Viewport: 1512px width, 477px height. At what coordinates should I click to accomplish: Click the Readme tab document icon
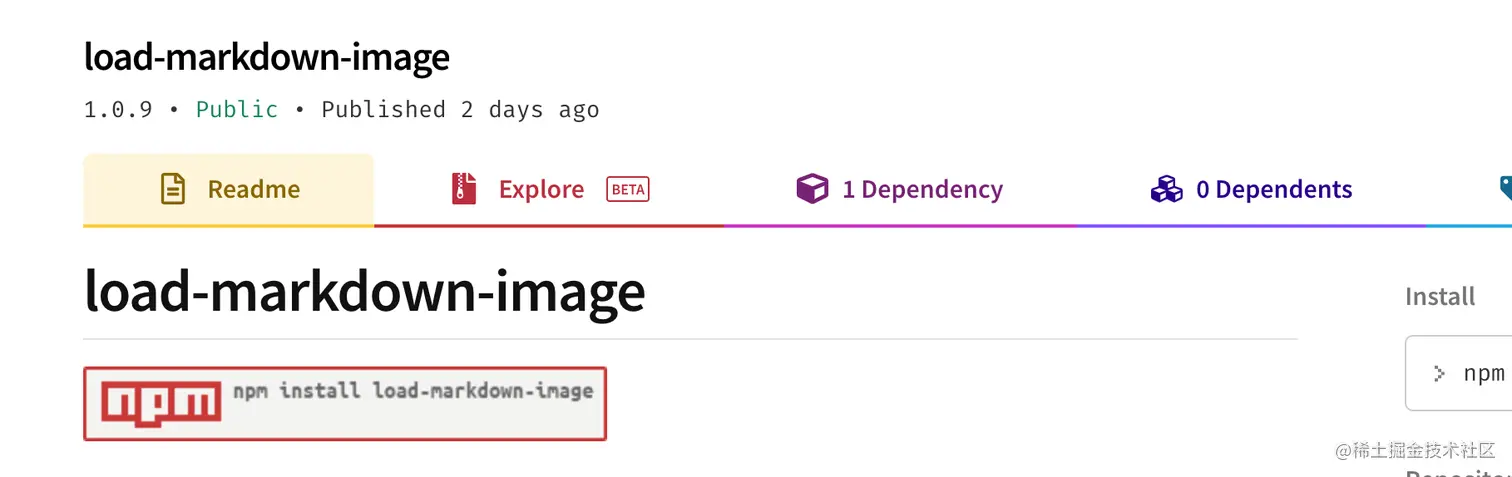[173, 189]
